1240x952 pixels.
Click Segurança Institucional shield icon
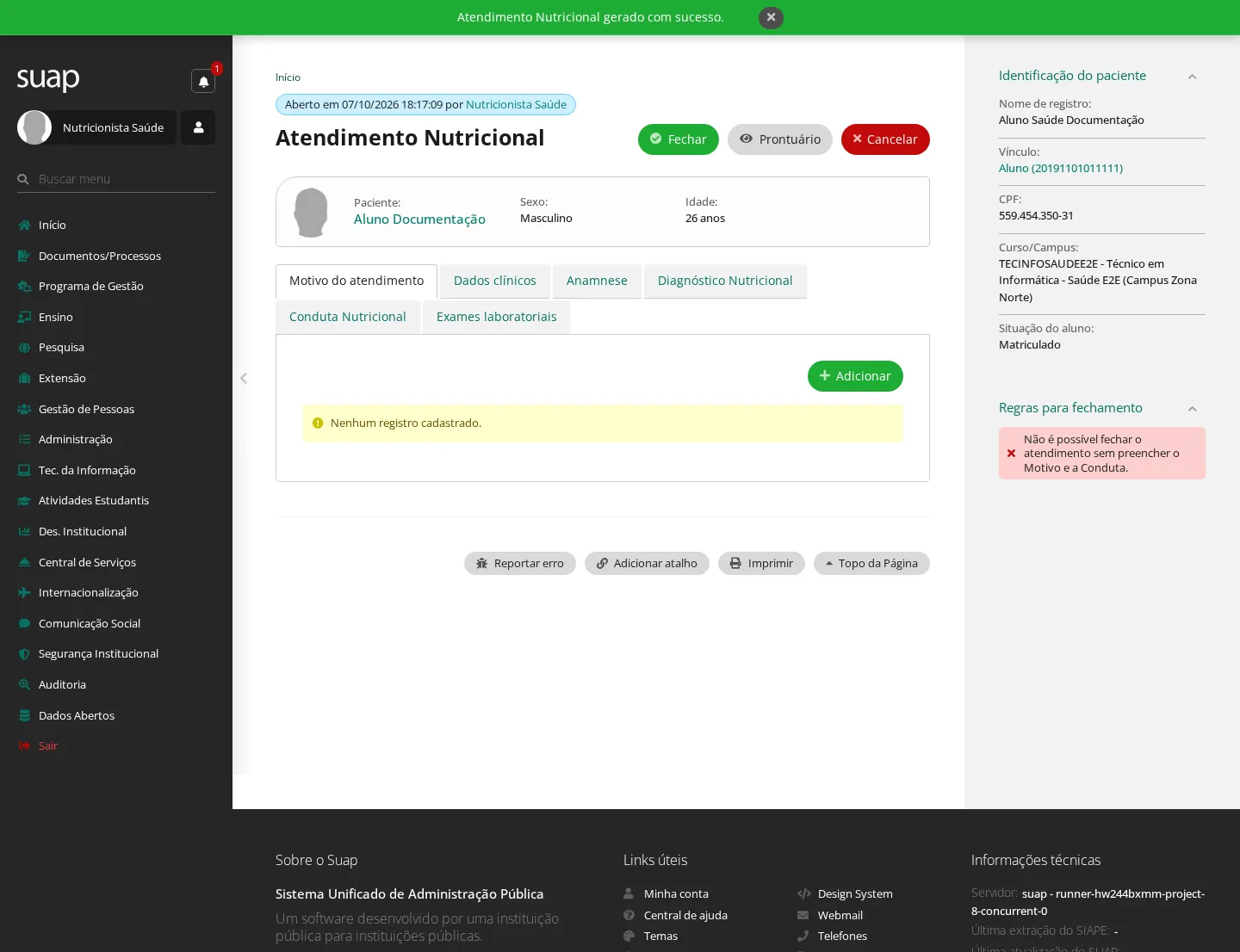(24, 654)
